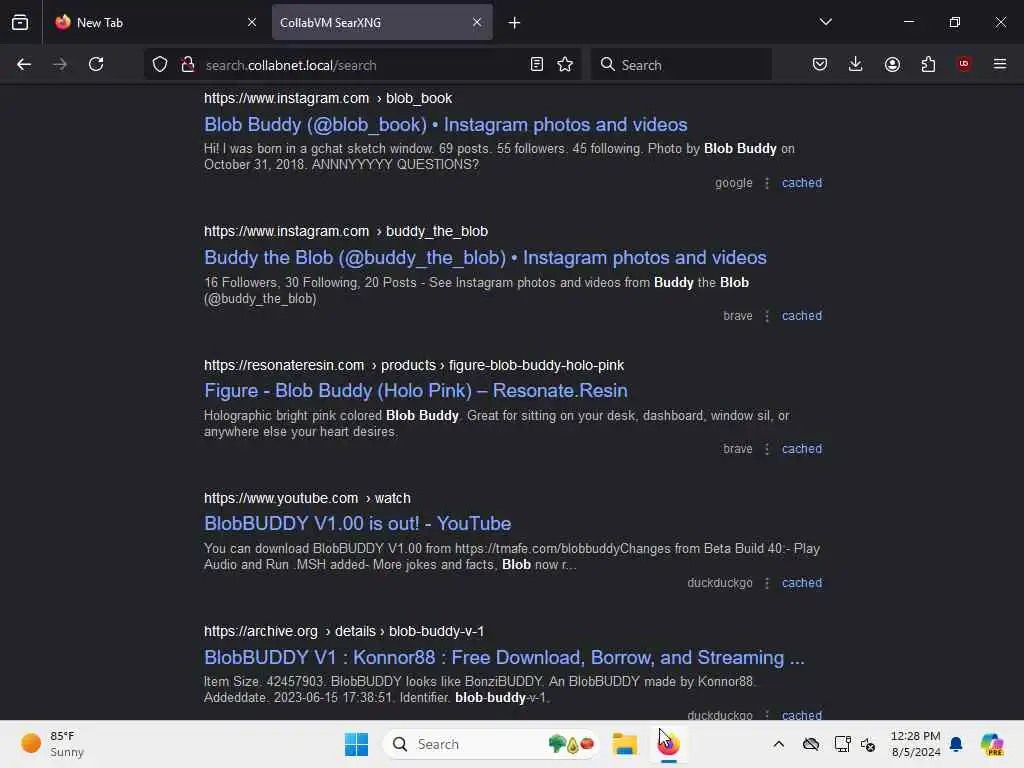Open options dots for the Resonate.Resin result

point(767,450)
